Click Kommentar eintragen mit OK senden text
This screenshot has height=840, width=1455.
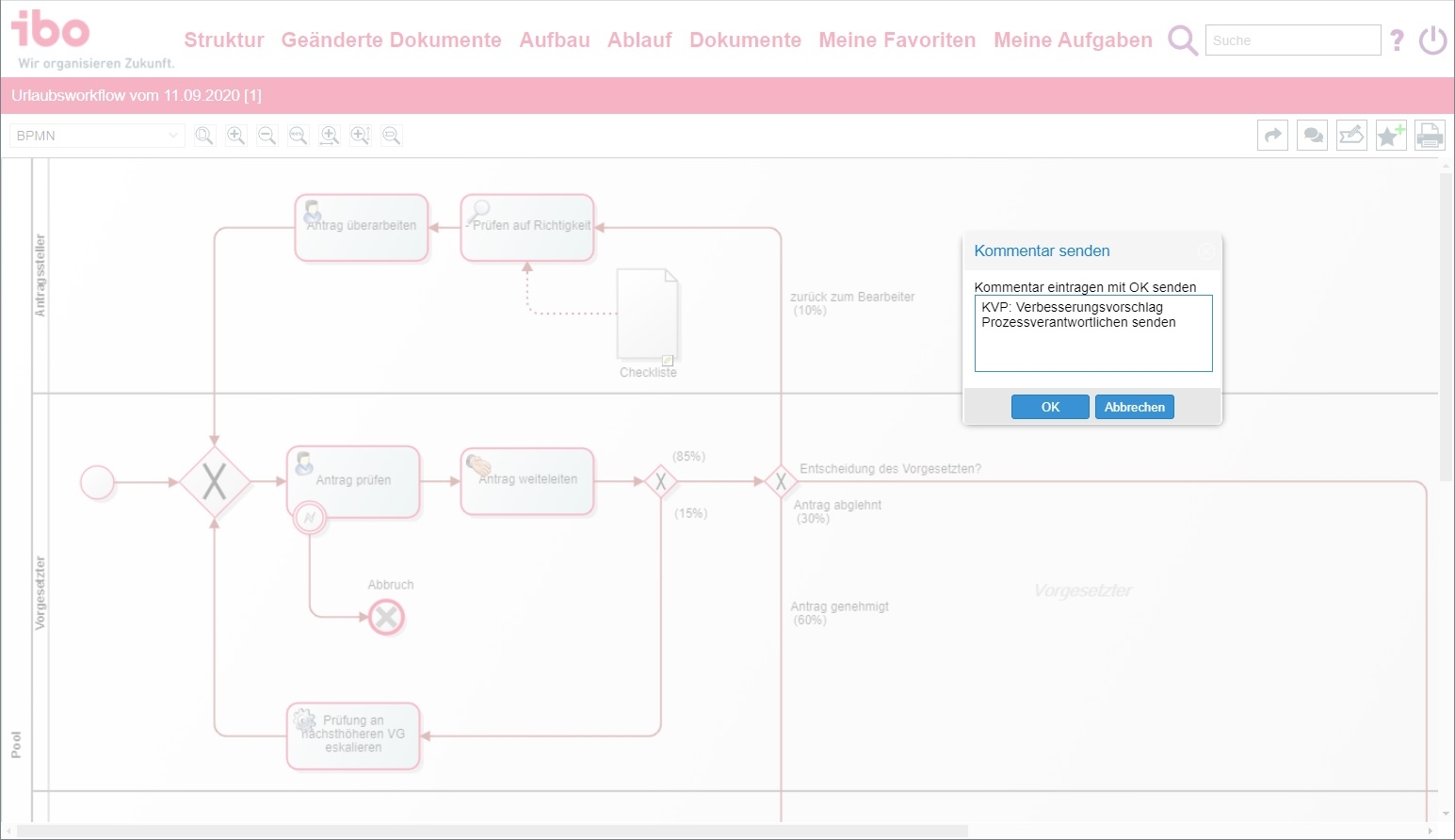(1085, 287)
